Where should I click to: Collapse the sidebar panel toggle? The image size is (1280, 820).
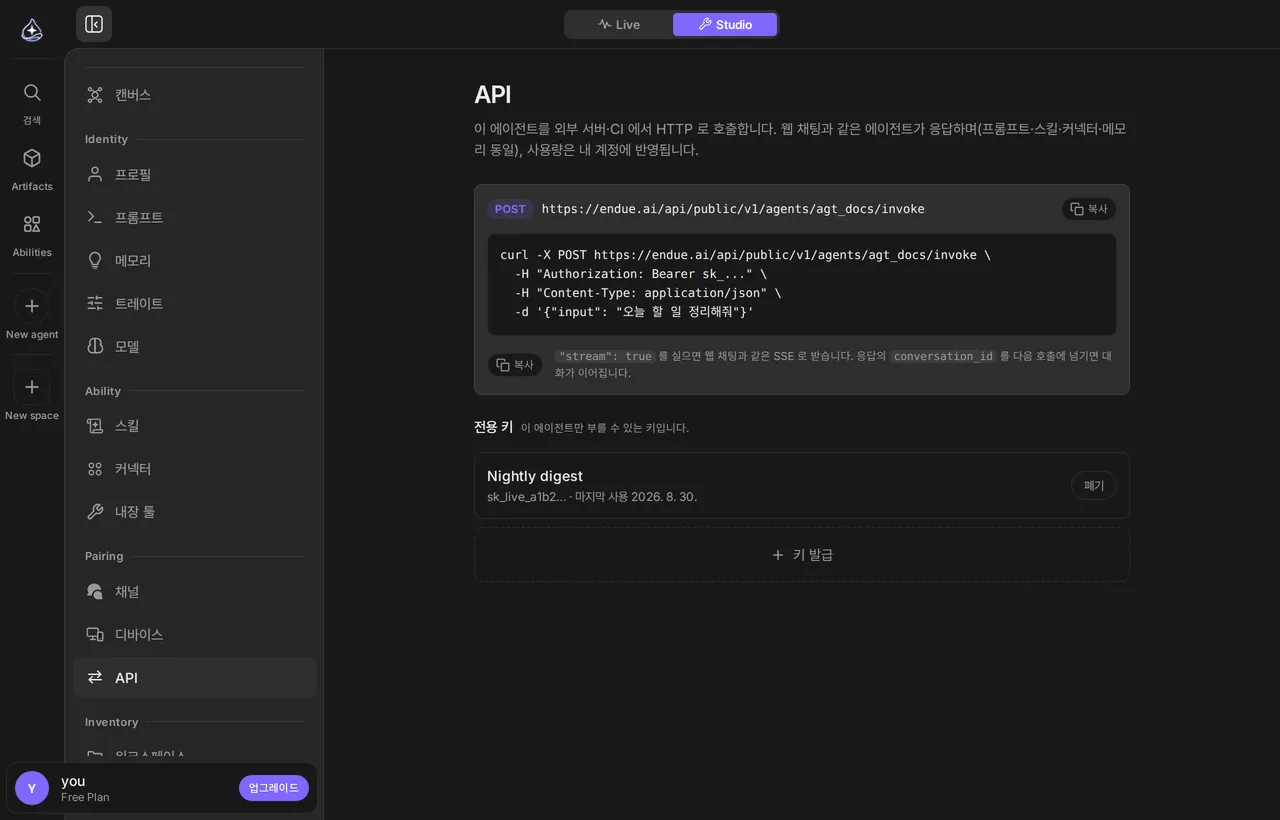tap(94, 24)
